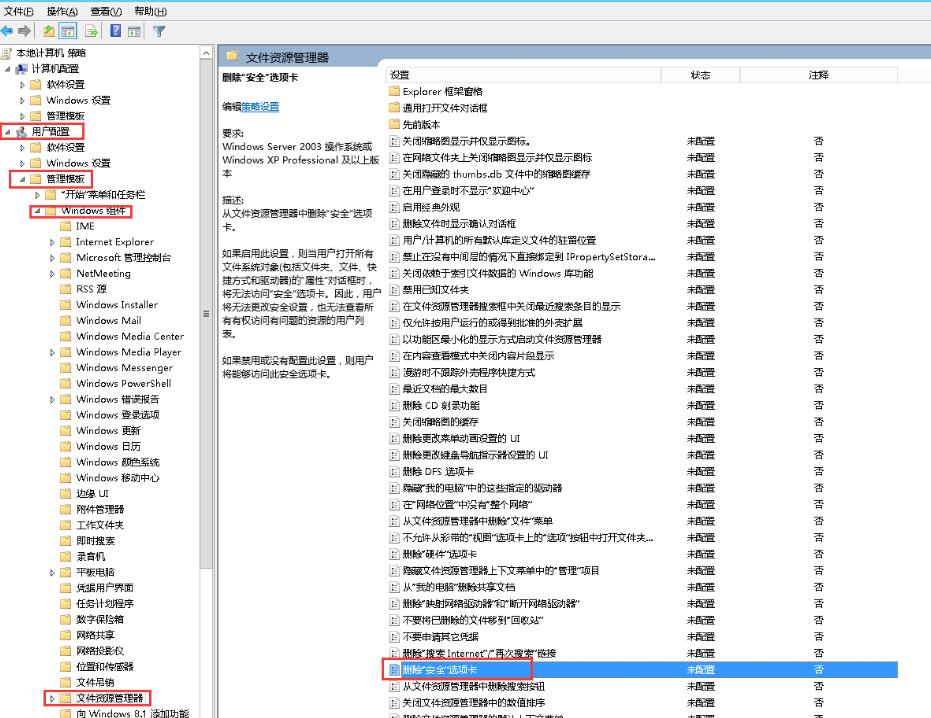Open the 查看(V) menu
Image resolution: width=931 pixels, height=718 pixels.
pos(106,11)
